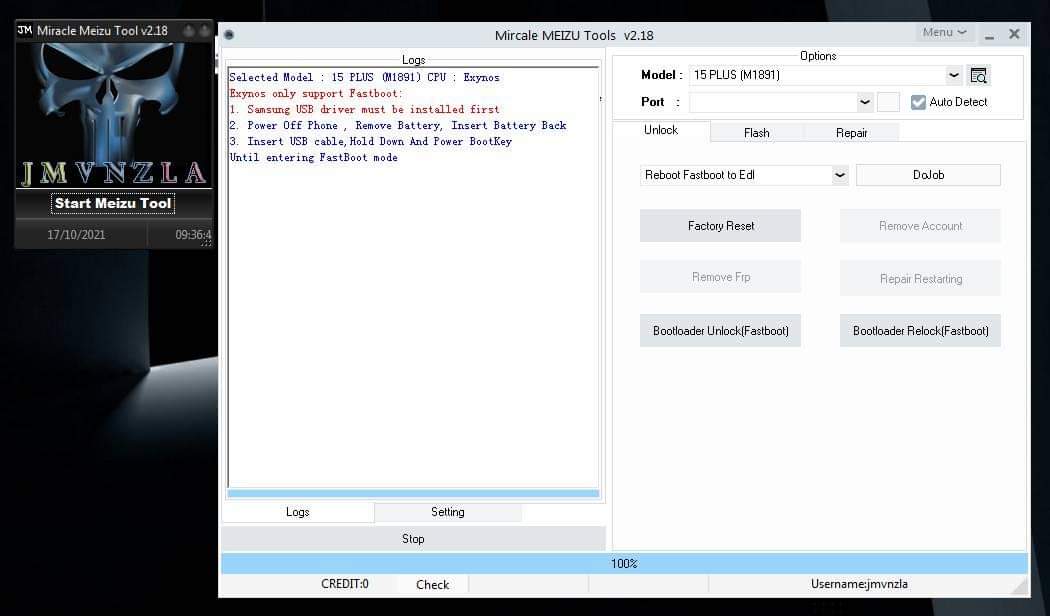
Task: Expand the Model dropdown arrow
Action: (x=954, y=75)
